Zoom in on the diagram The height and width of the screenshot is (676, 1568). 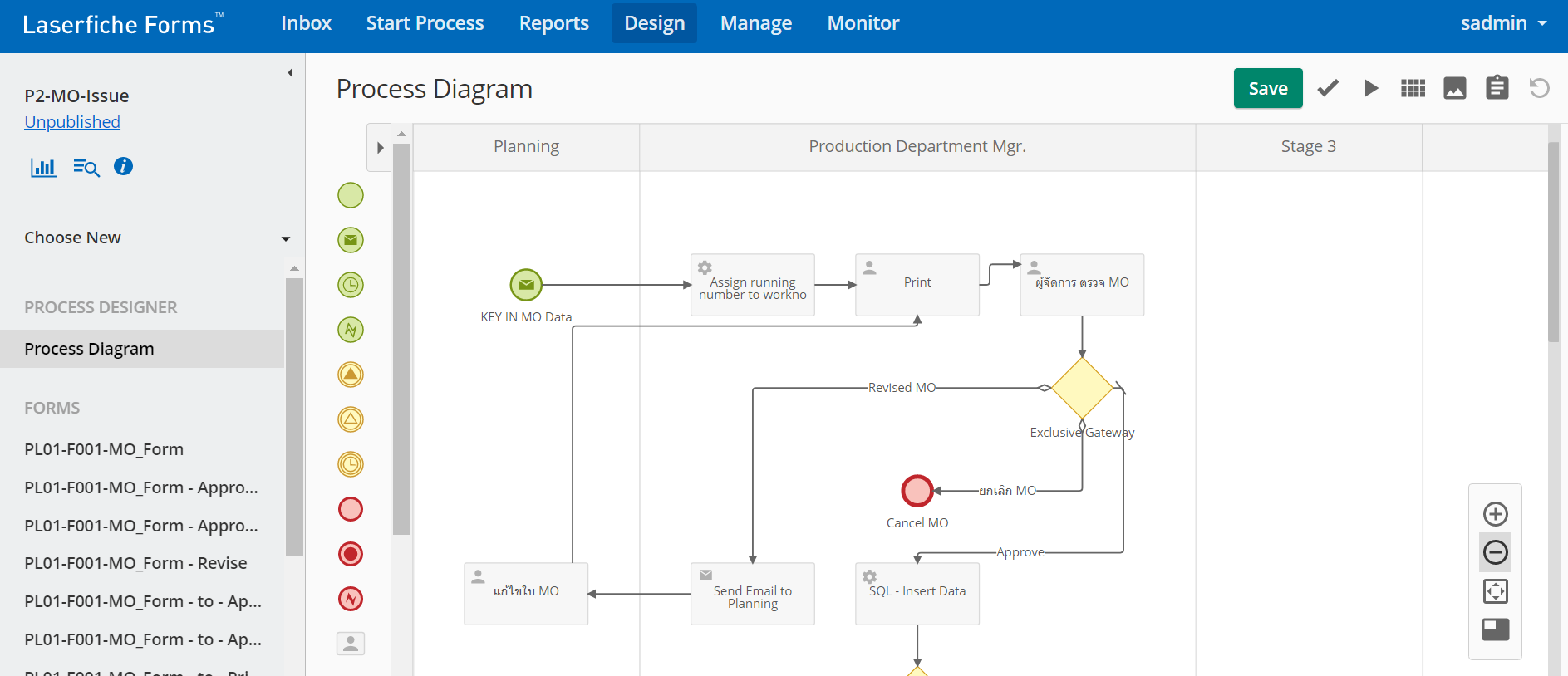1496,514
